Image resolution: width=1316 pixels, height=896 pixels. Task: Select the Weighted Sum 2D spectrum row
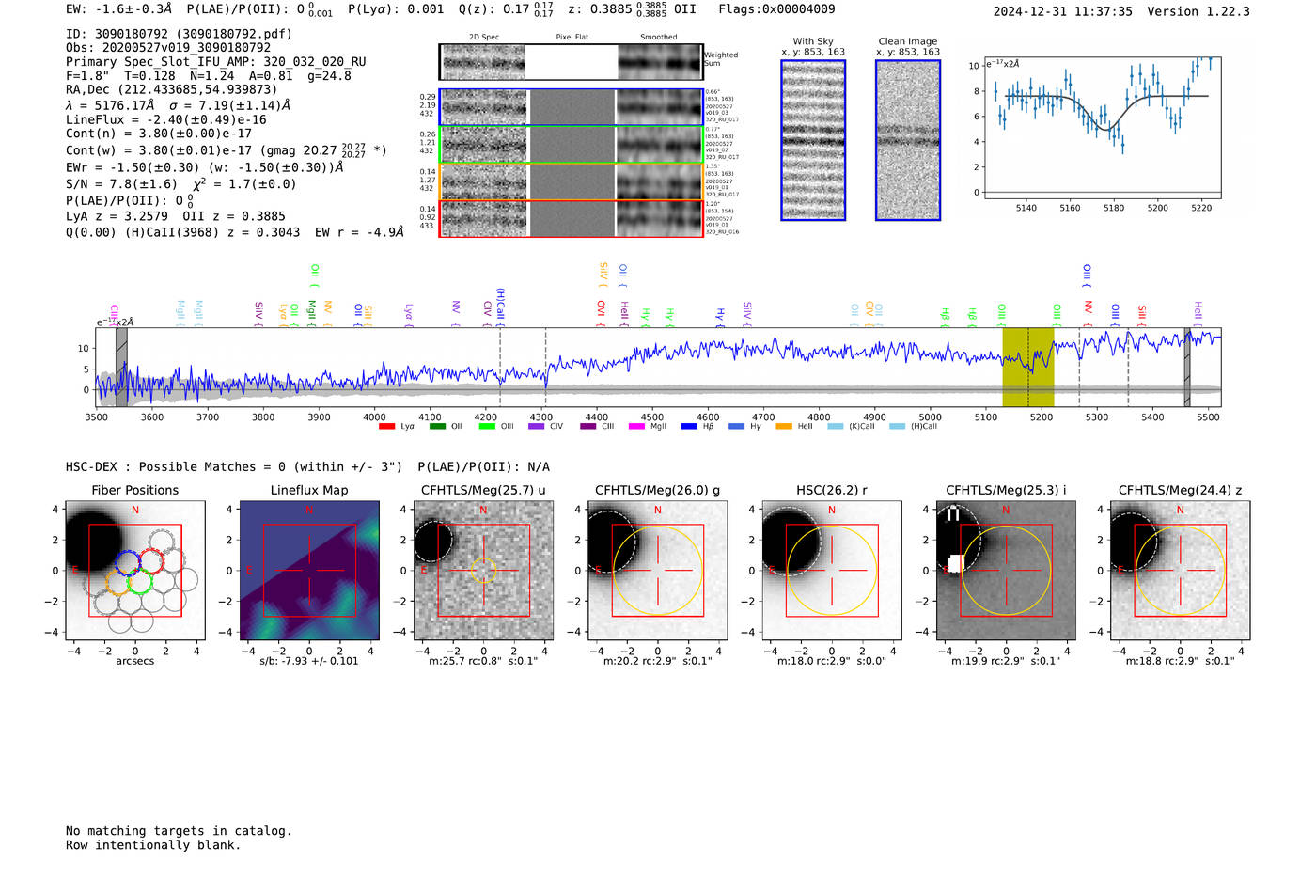point(571,62)
